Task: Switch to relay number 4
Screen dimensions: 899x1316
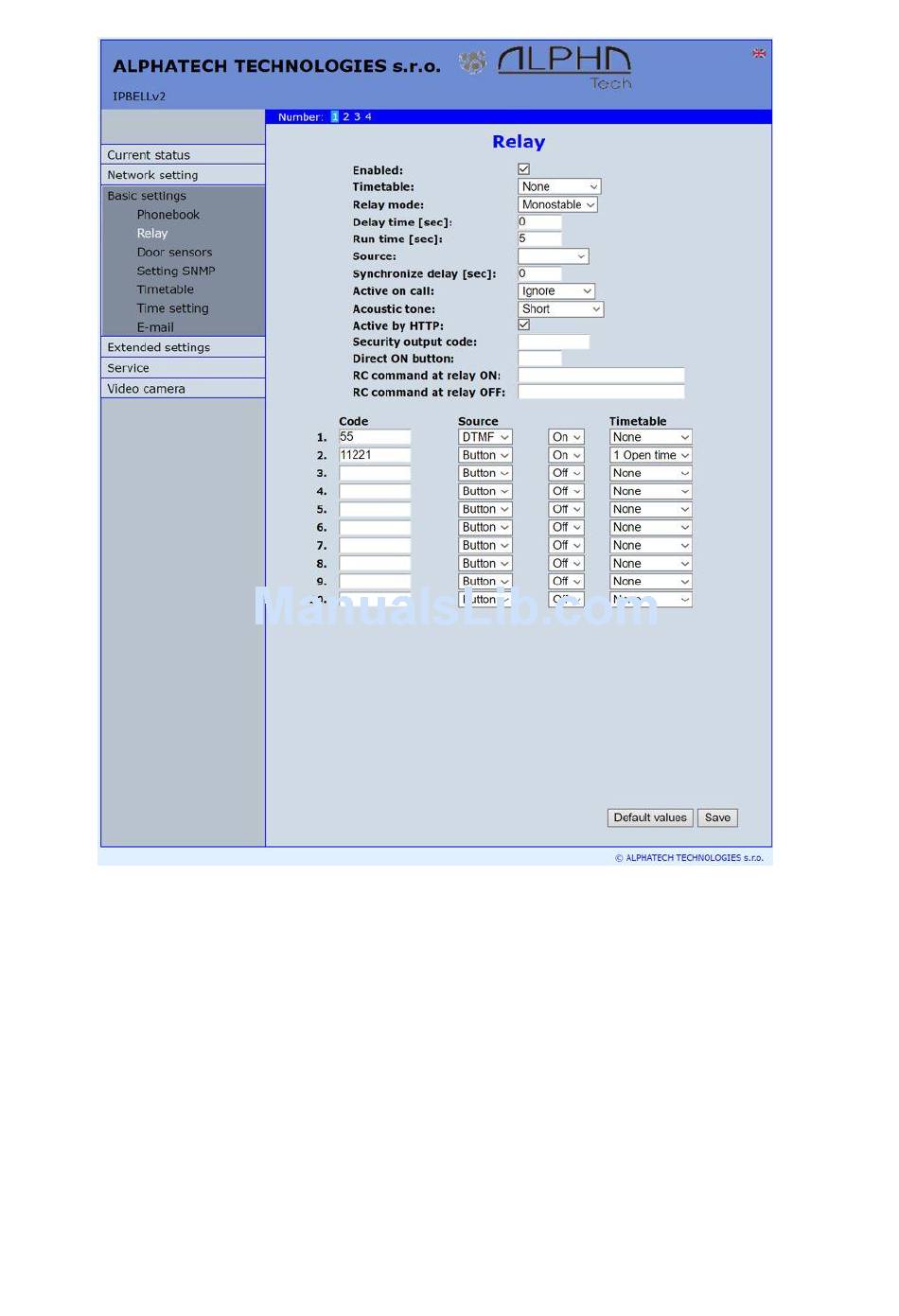Action: tap(368, 117)
